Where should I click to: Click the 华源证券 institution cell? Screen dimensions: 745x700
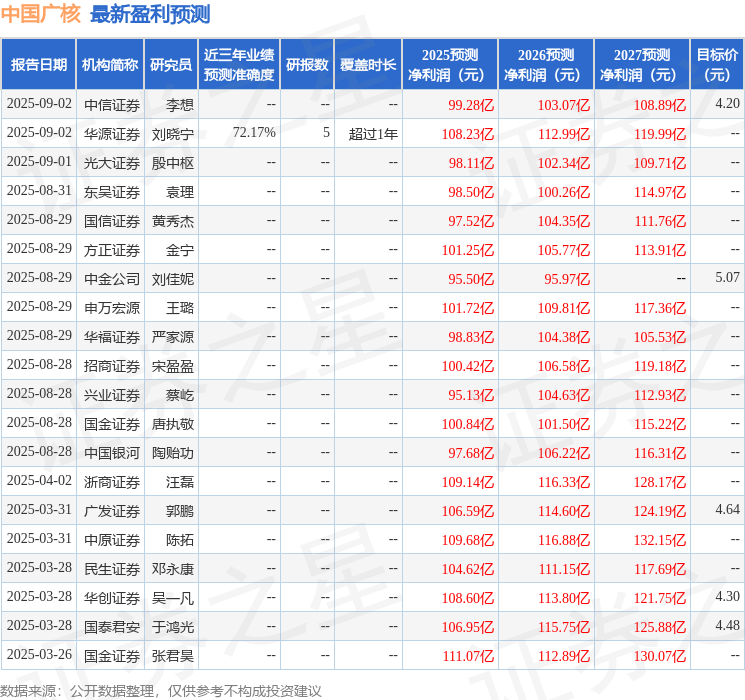[112, 134]
